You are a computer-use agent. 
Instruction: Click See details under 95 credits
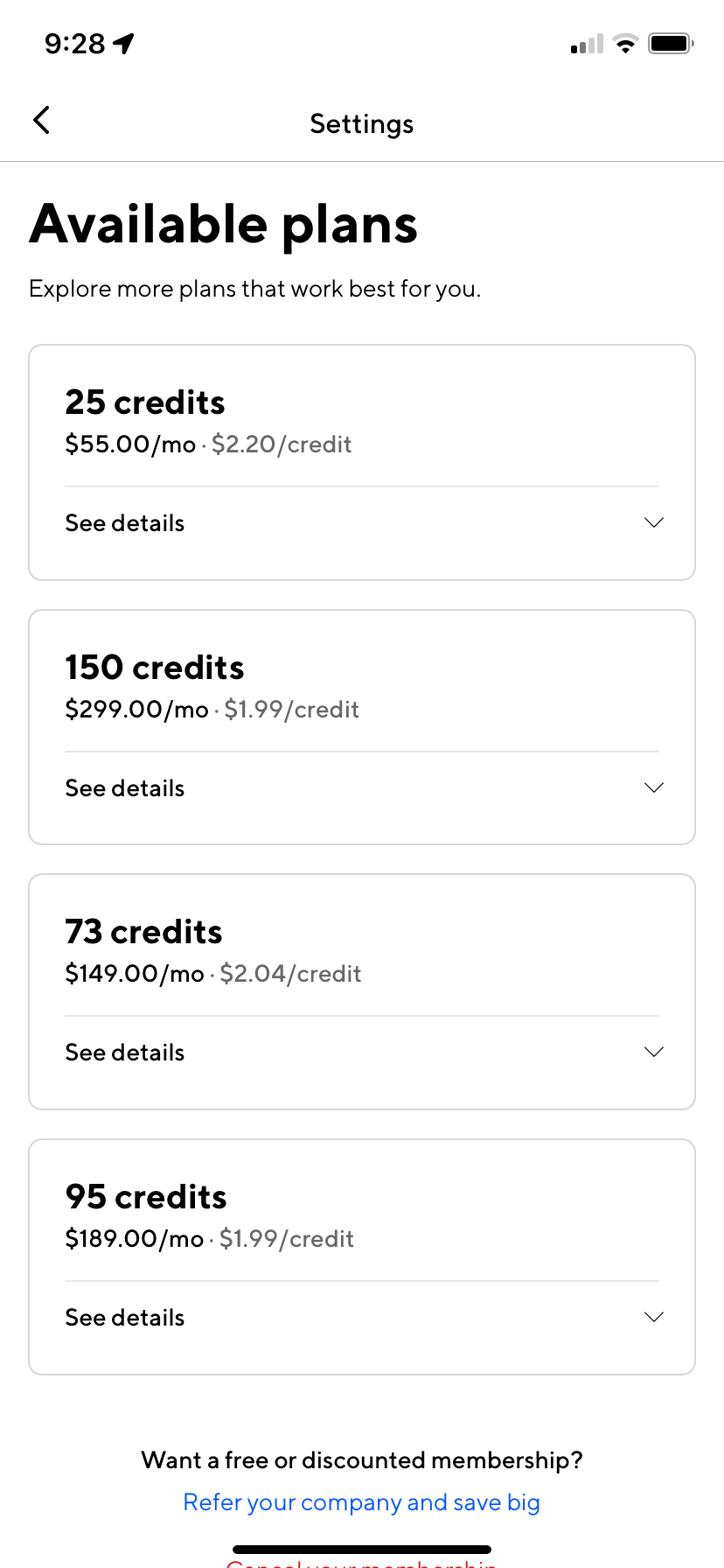[125, 1318]
